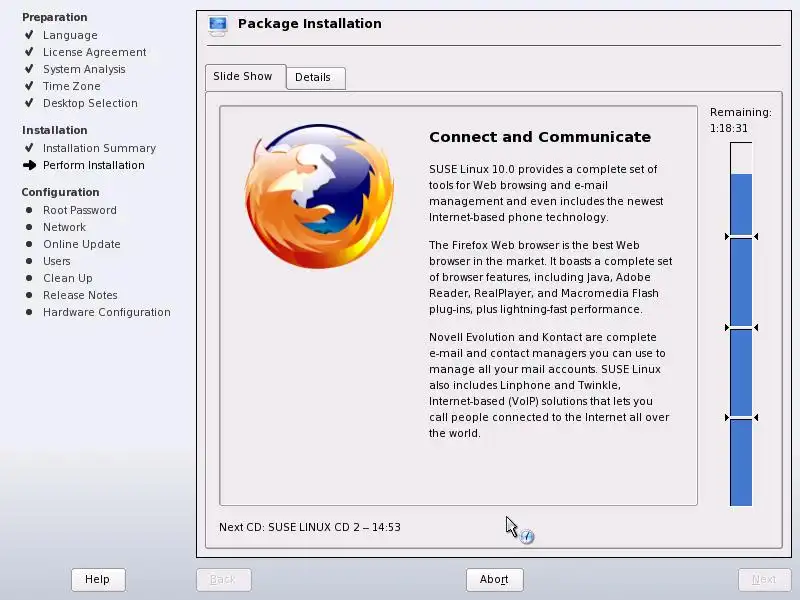Click the Time Zone step label

pos(71,86)
